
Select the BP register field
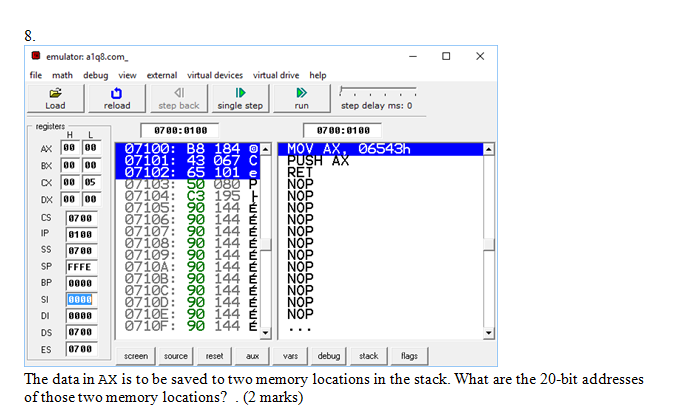pyautogui.click(x=81, y=283)
